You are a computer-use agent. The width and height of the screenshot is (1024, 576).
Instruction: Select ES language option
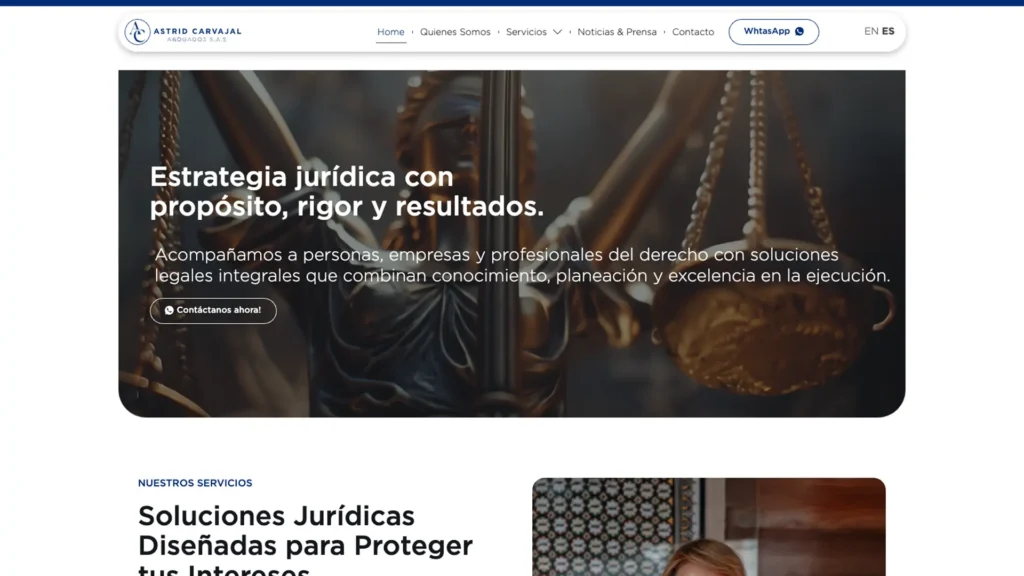click(x=888, y=31)
